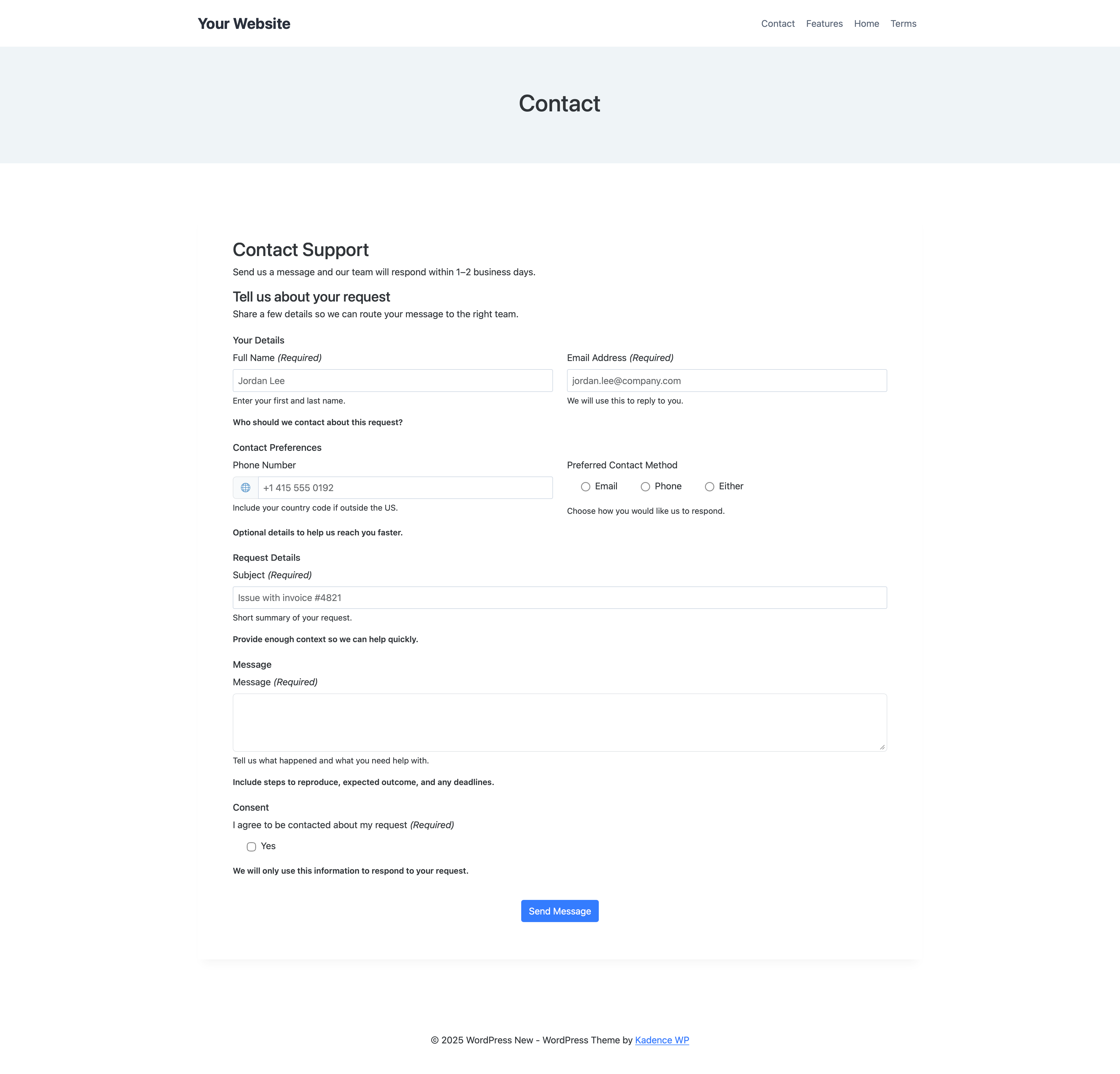Click the Phone Number input field
Screen dimensions: 1120x1074
click(x=406, y=488)
